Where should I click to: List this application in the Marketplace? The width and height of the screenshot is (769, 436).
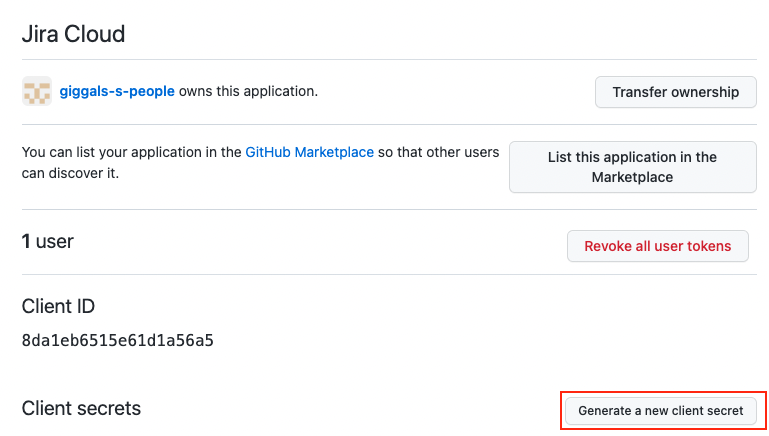click(633, 167)
